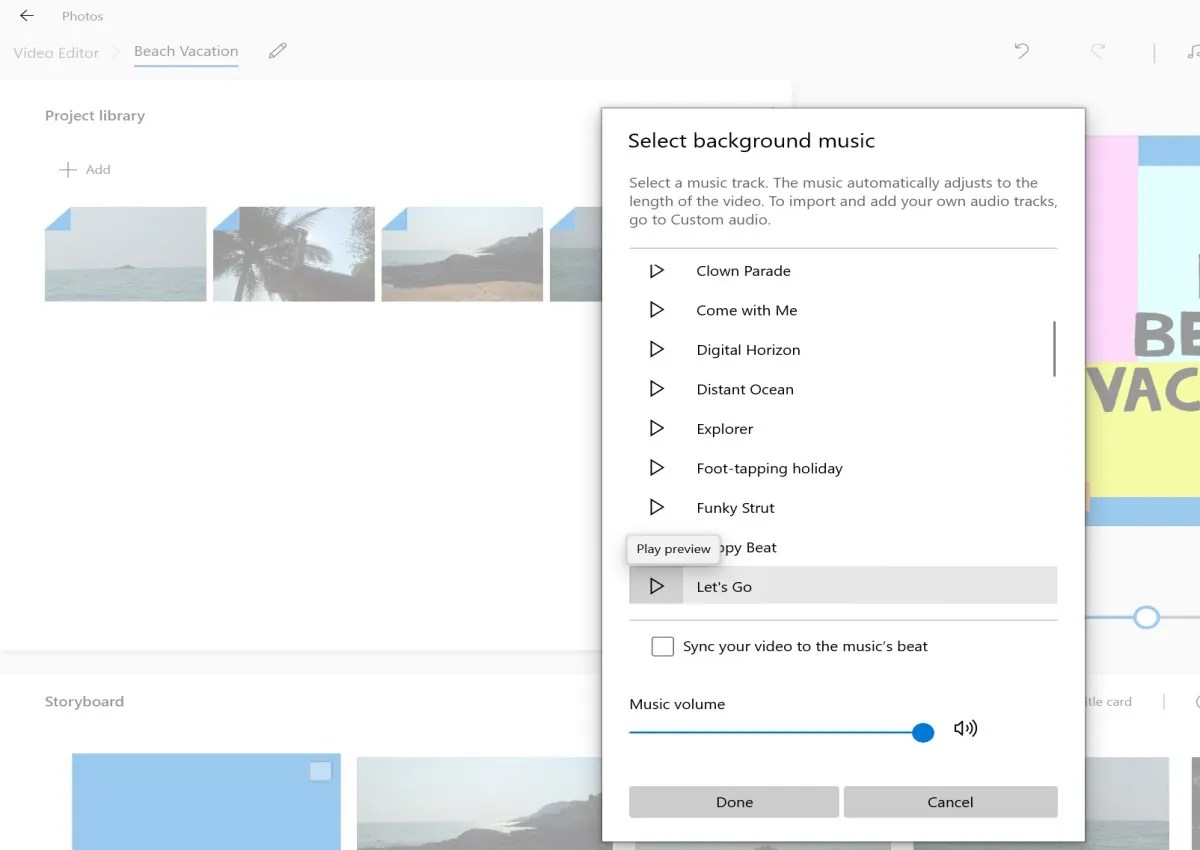This screenshot has width=1200, height=850.
Task: Rename the project using the pencil icon
Action: pos(277,51)
